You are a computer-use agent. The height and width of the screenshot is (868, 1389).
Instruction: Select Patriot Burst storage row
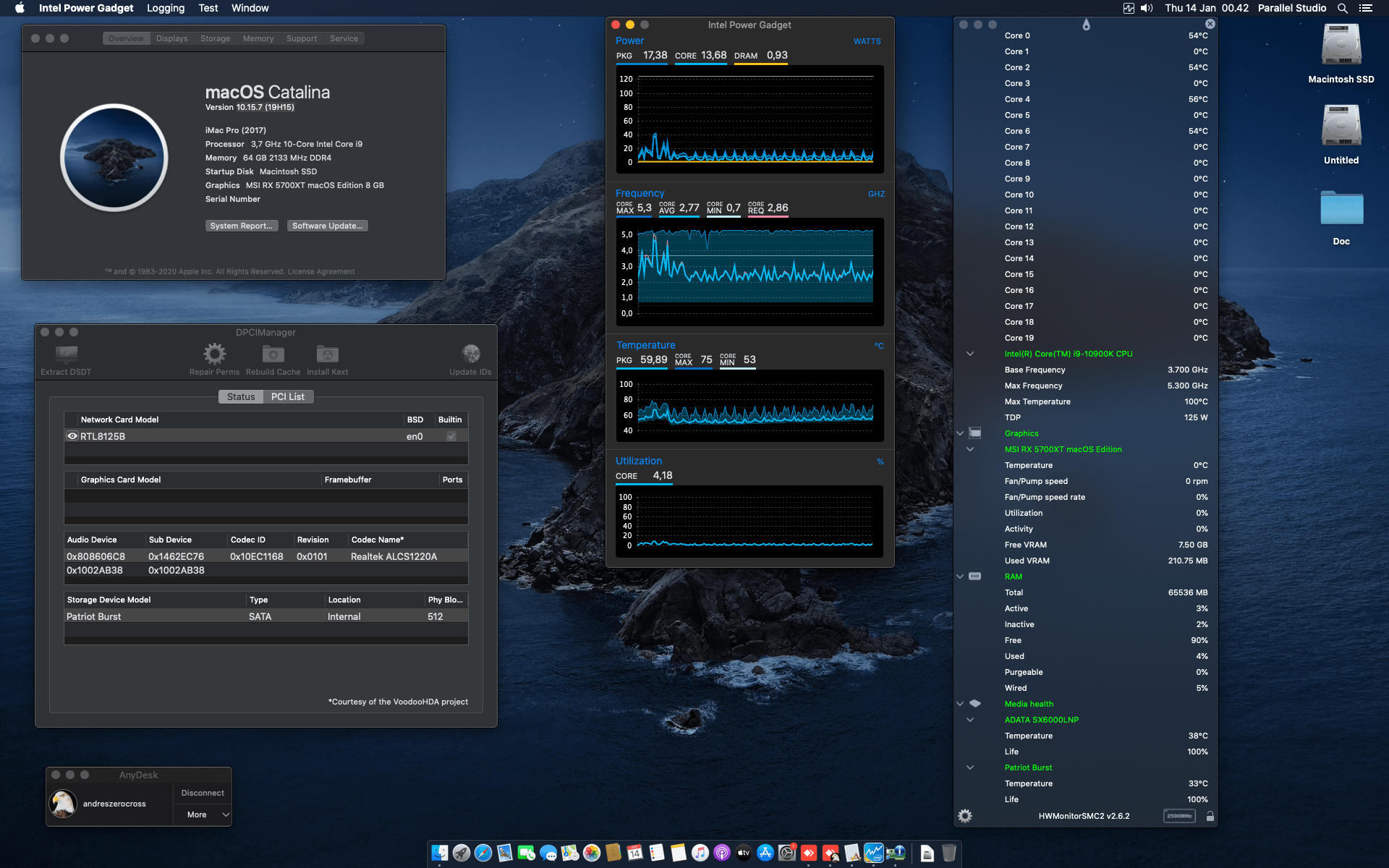tap(266, 616)
